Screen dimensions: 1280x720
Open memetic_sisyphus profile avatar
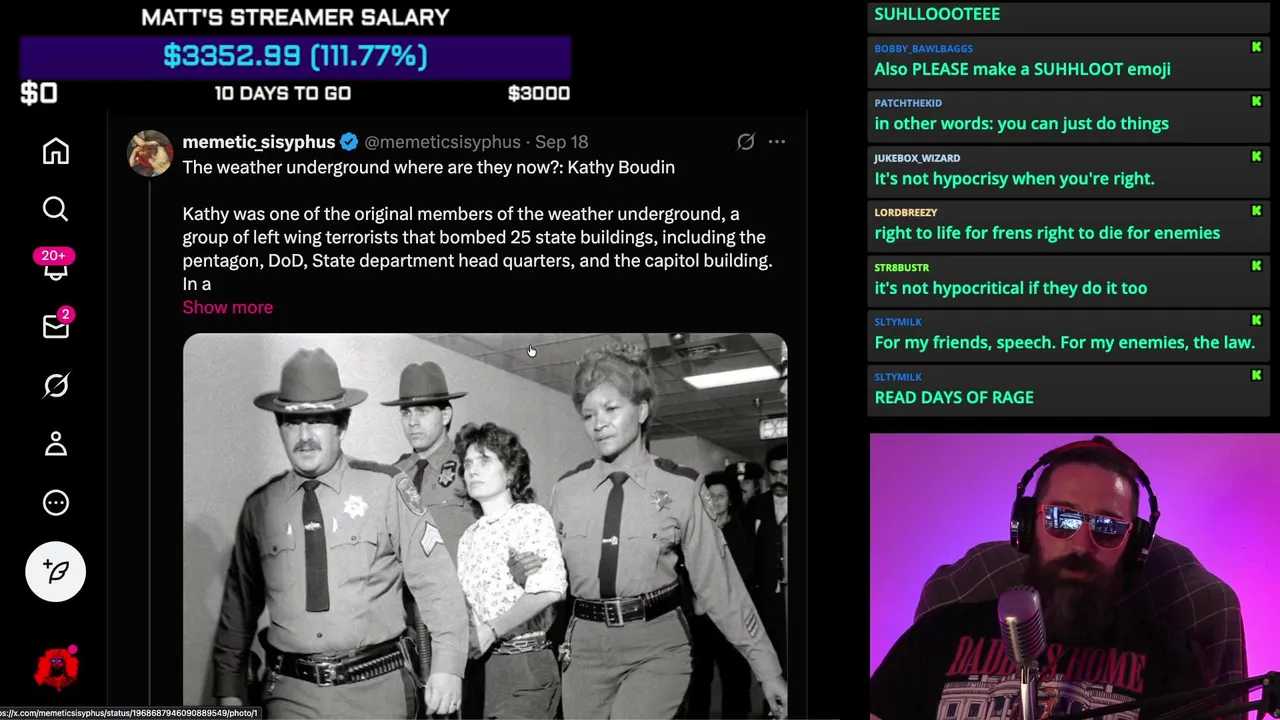pos(150,154)
